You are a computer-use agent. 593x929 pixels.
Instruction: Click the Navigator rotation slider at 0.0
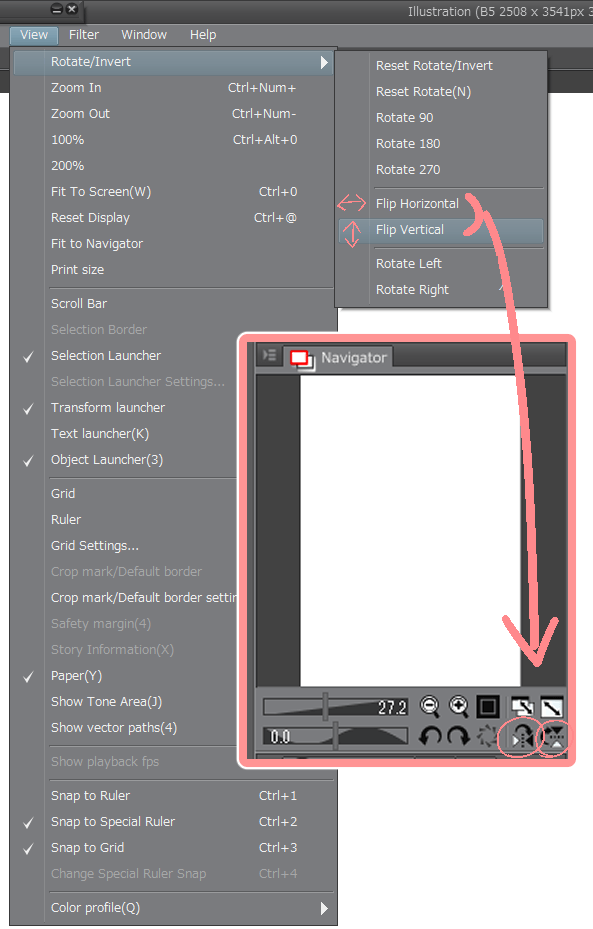click(x=336, y=736)
